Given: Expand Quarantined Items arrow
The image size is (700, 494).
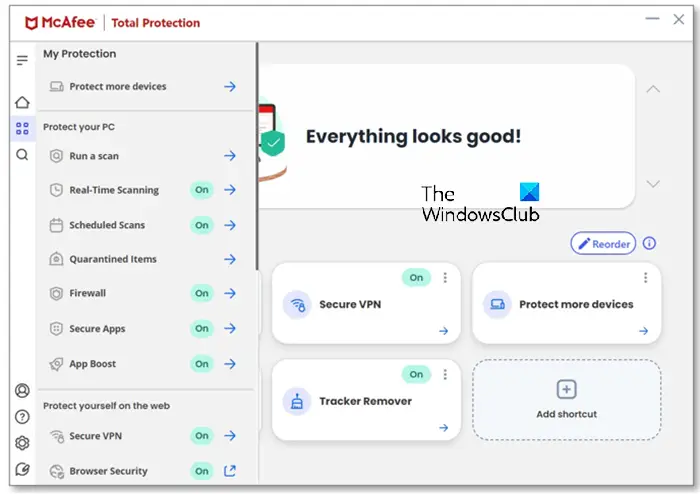Looking at the screenshot, I should (x=230, y=259).
